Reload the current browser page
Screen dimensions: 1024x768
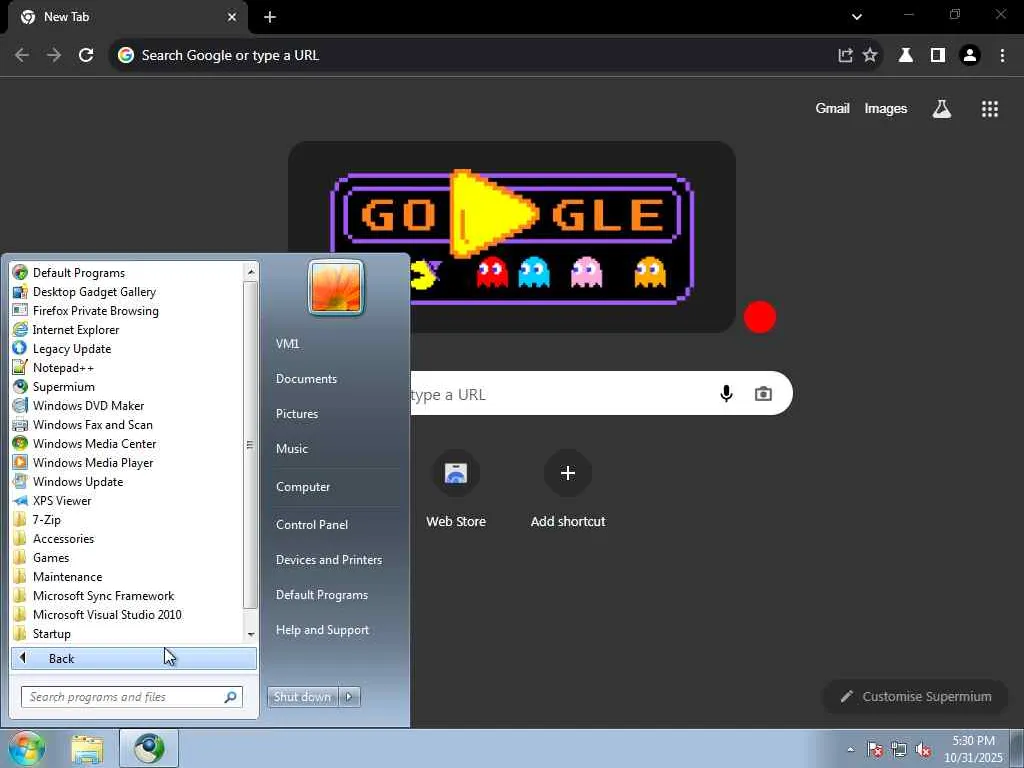point(86,56)
